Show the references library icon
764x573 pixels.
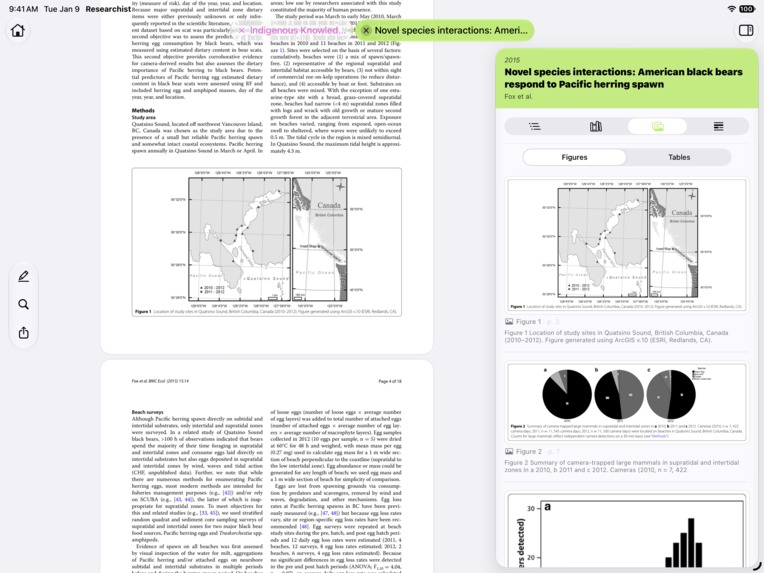[596, 127]
